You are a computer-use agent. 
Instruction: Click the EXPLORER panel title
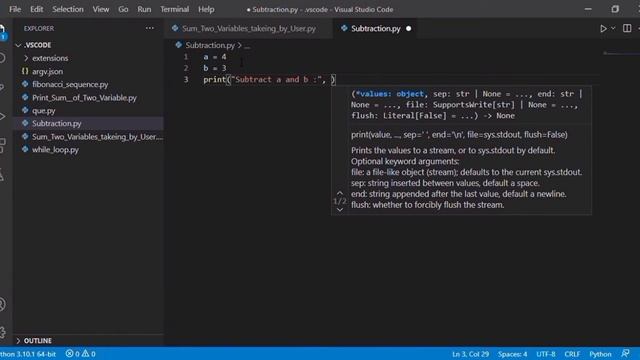(x=39, y=29)
